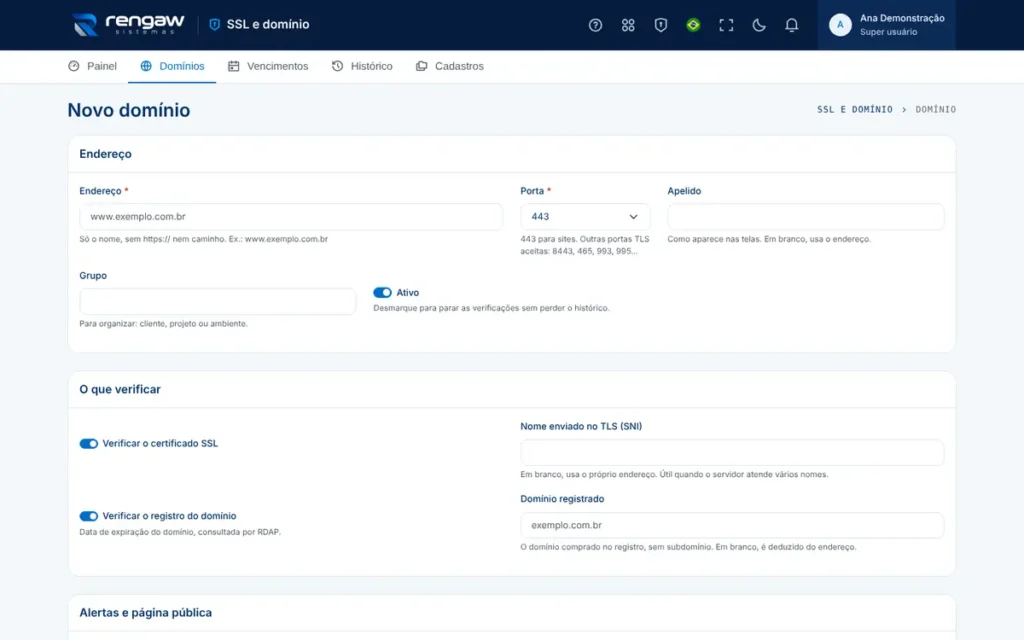Change language via the Brazil flag icon
The image size is (1024, 640).
(693, 25)
